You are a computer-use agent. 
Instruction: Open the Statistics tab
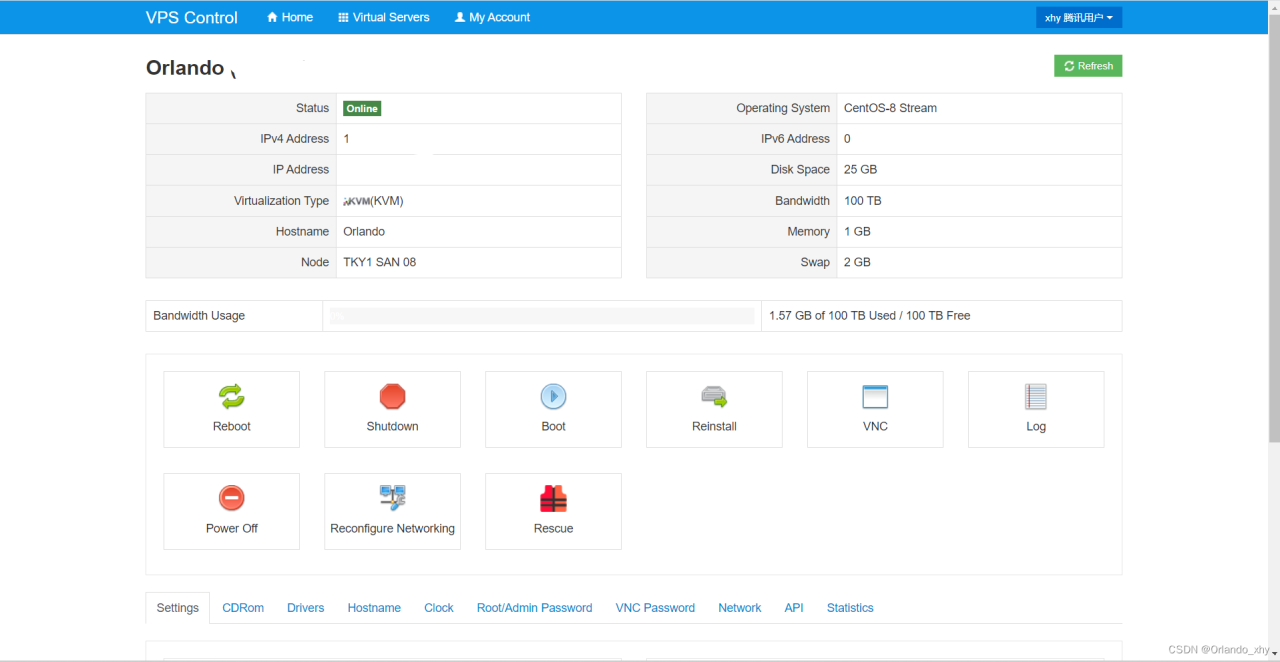[x=850, y=608]
